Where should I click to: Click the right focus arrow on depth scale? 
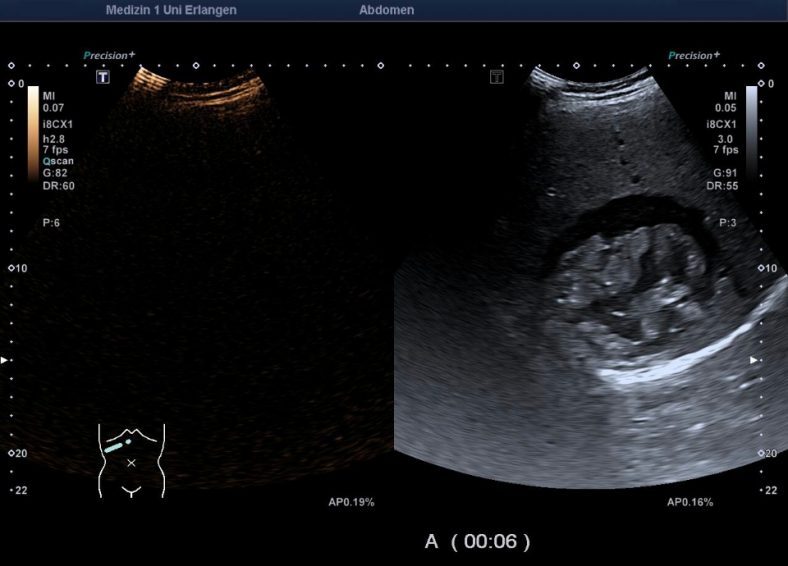(755, 359)
